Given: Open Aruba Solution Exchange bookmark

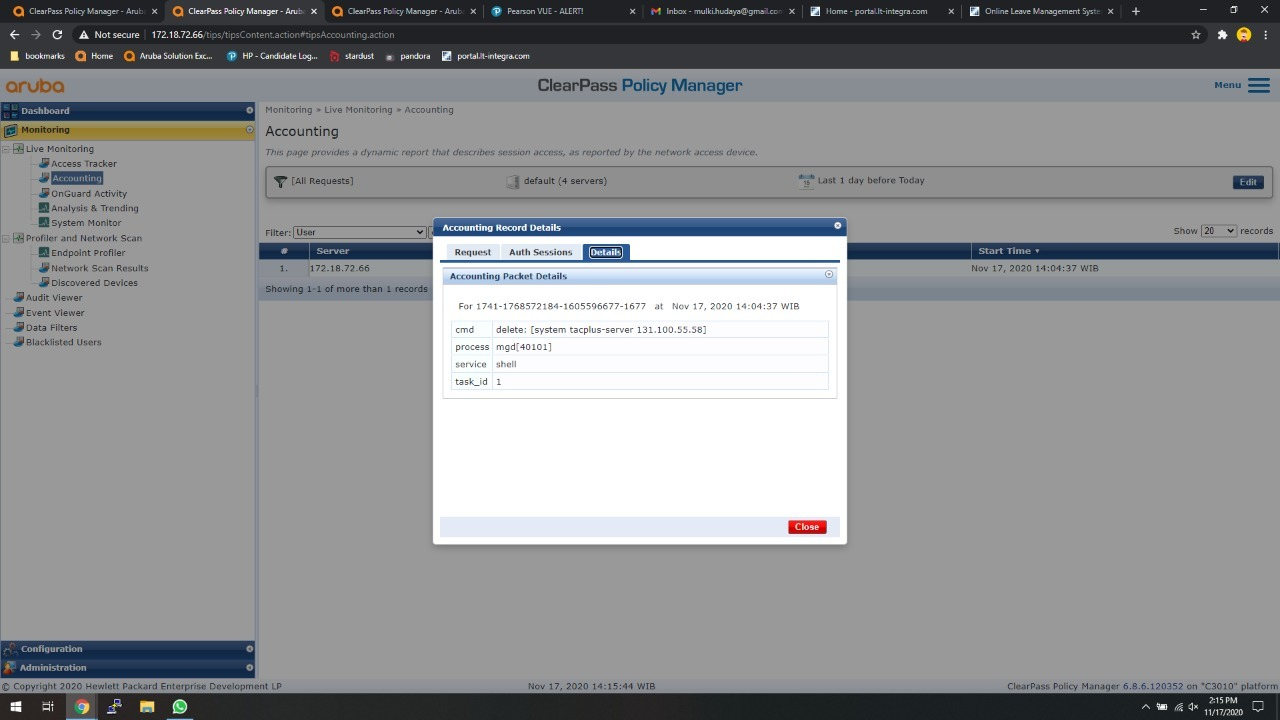Looking at the screenshot, I should pos(168,56).
